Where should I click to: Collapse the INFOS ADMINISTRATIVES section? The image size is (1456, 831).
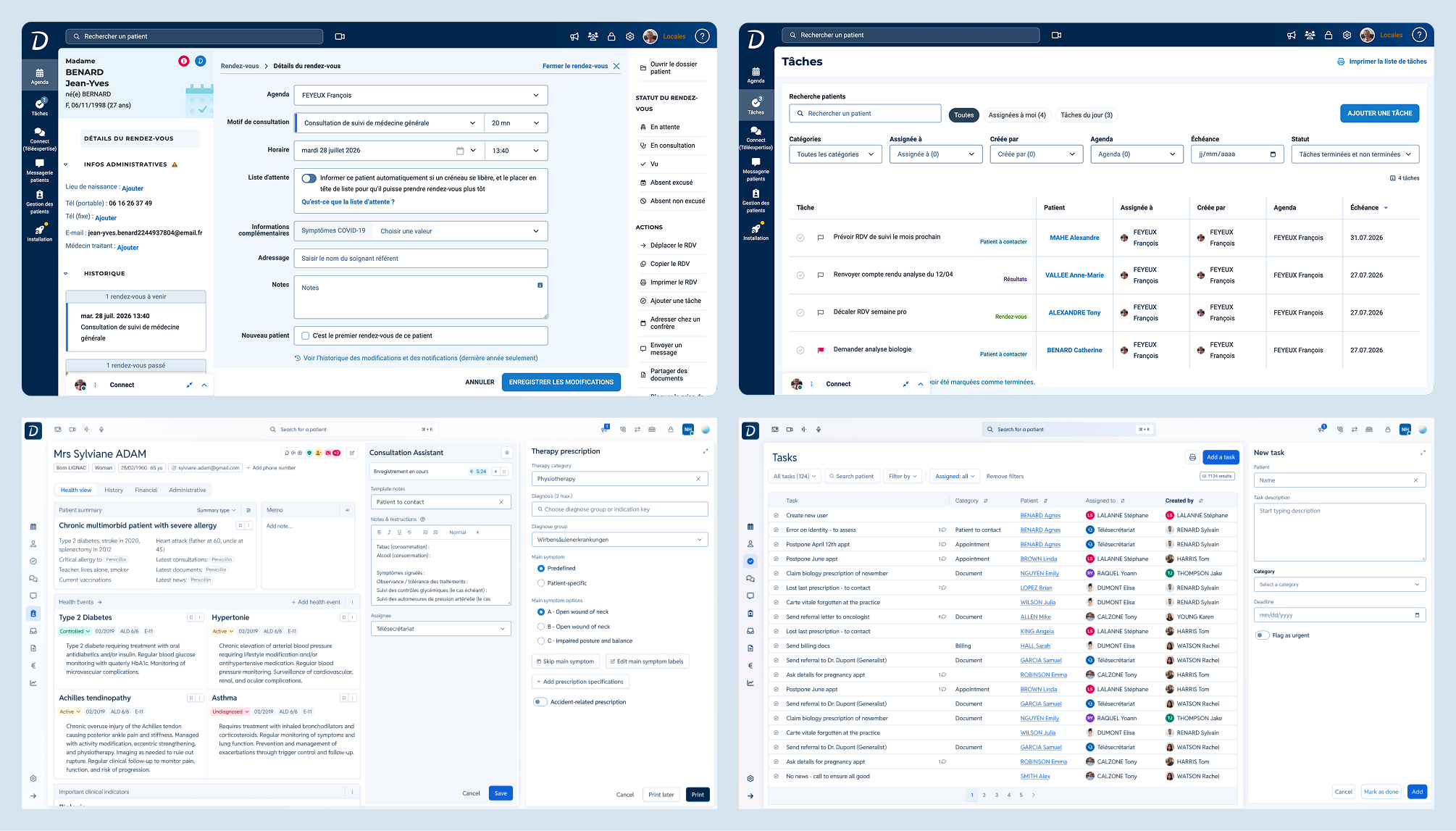[66, 165]
